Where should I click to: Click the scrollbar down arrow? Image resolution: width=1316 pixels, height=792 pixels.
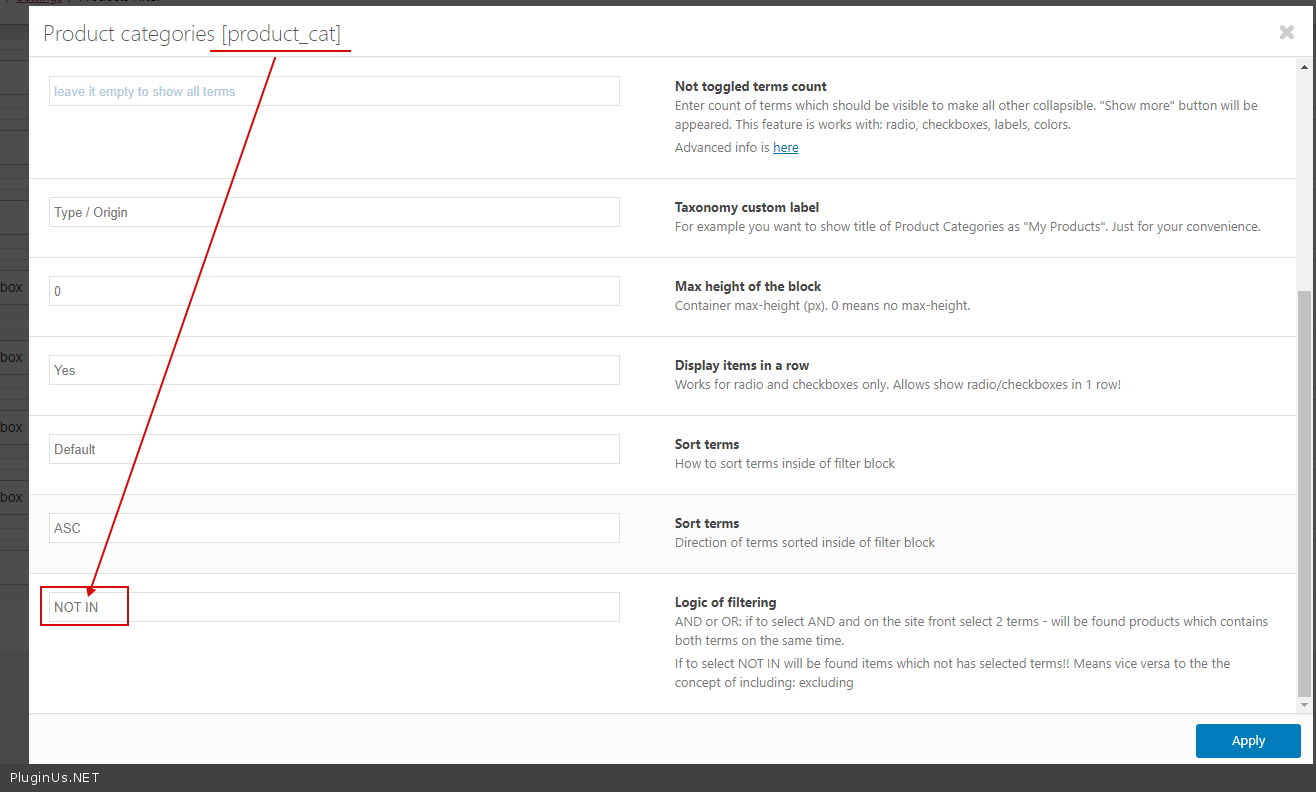[x=1303, y=705]
